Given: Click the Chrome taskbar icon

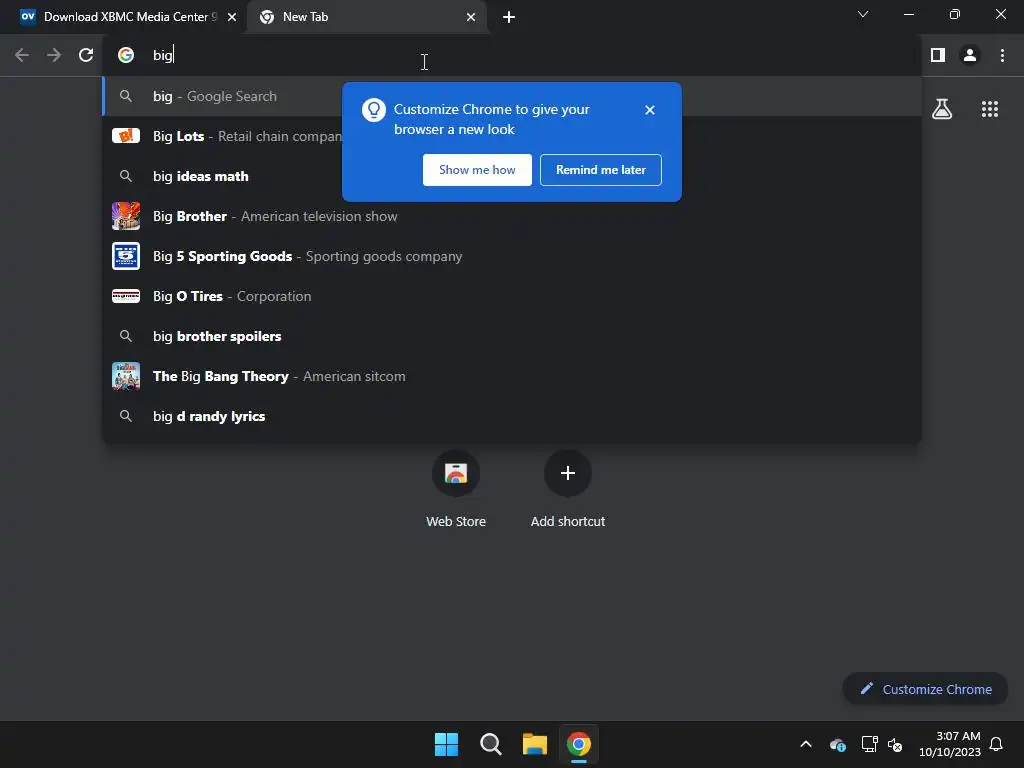Looking at the screenshot, I should click(579, 744).
